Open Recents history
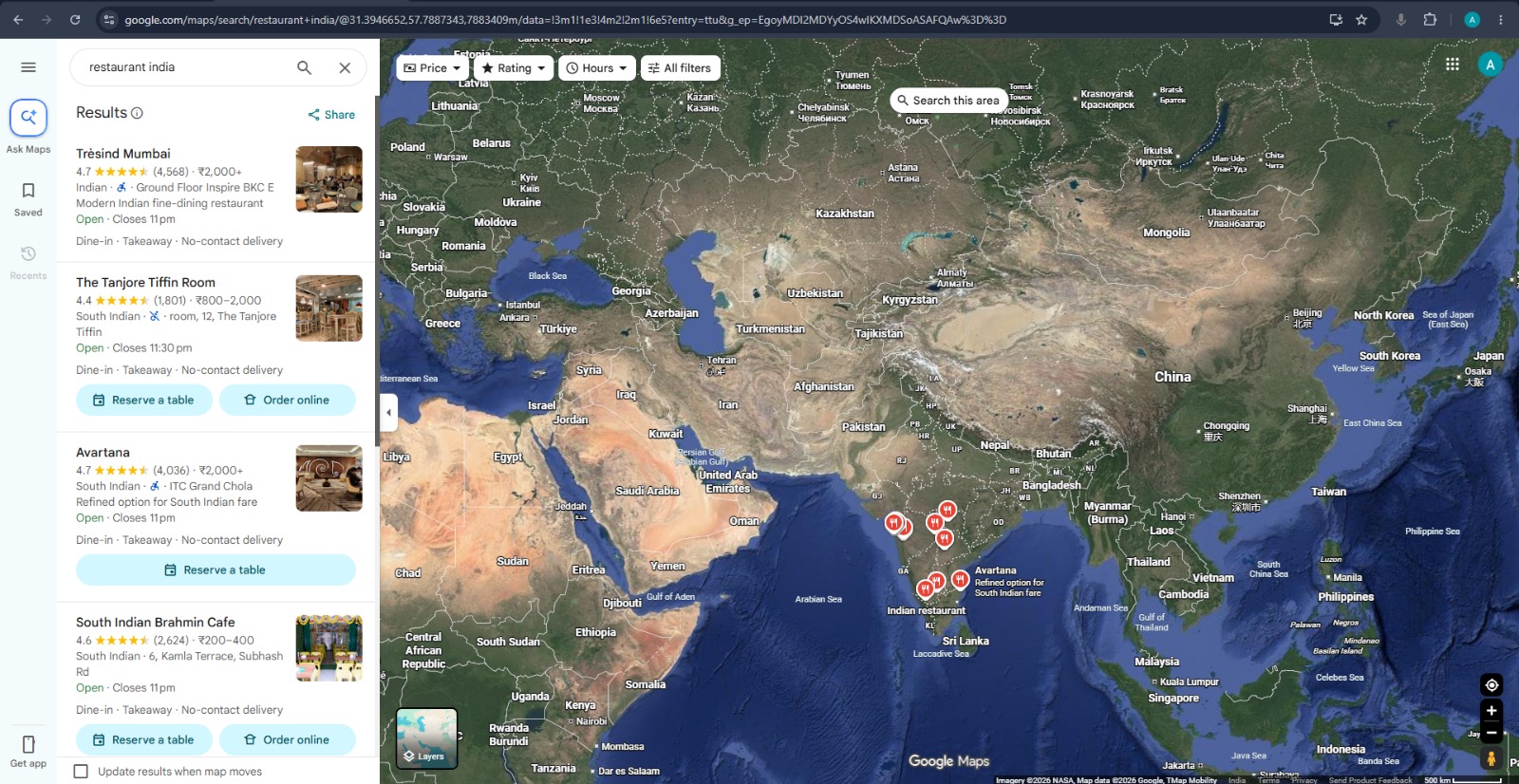Image resolution: width=1519 pixels, height=784 pixels. tap(28, 262)
